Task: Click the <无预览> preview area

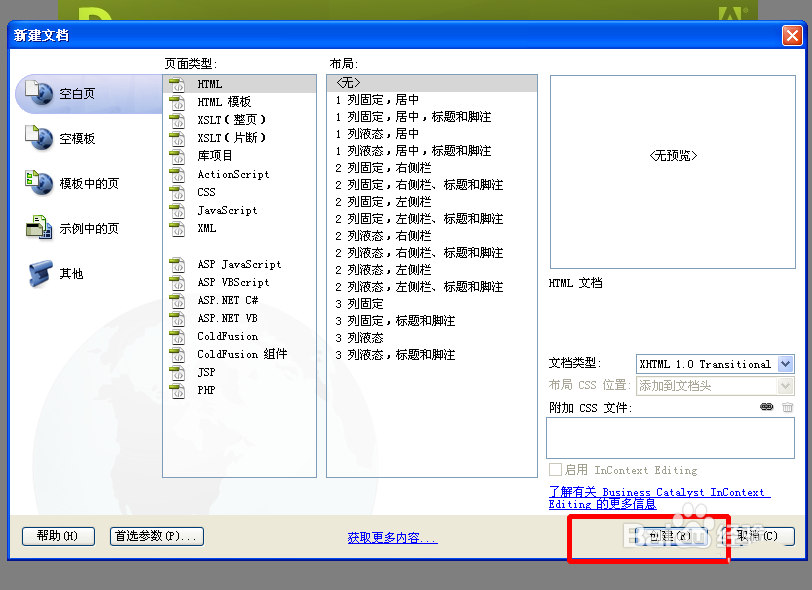Action: coord(673,172)
